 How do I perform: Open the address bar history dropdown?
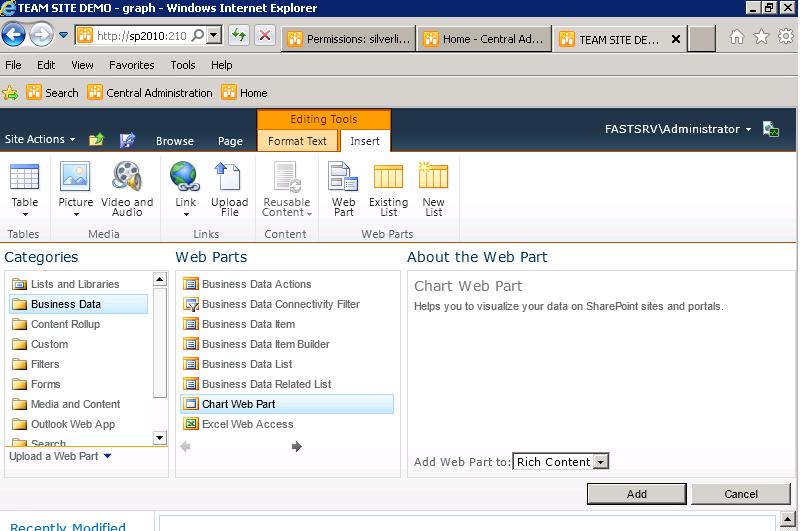(x=213, y=35)
